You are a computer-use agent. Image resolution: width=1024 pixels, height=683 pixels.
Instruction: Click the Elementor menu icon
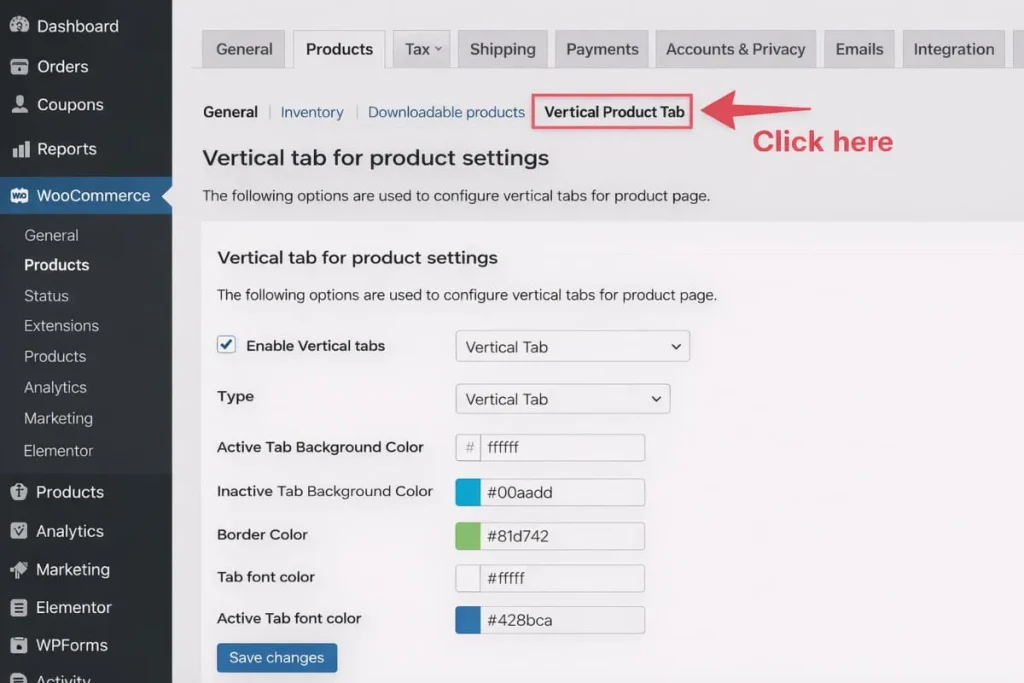[19, 608]
